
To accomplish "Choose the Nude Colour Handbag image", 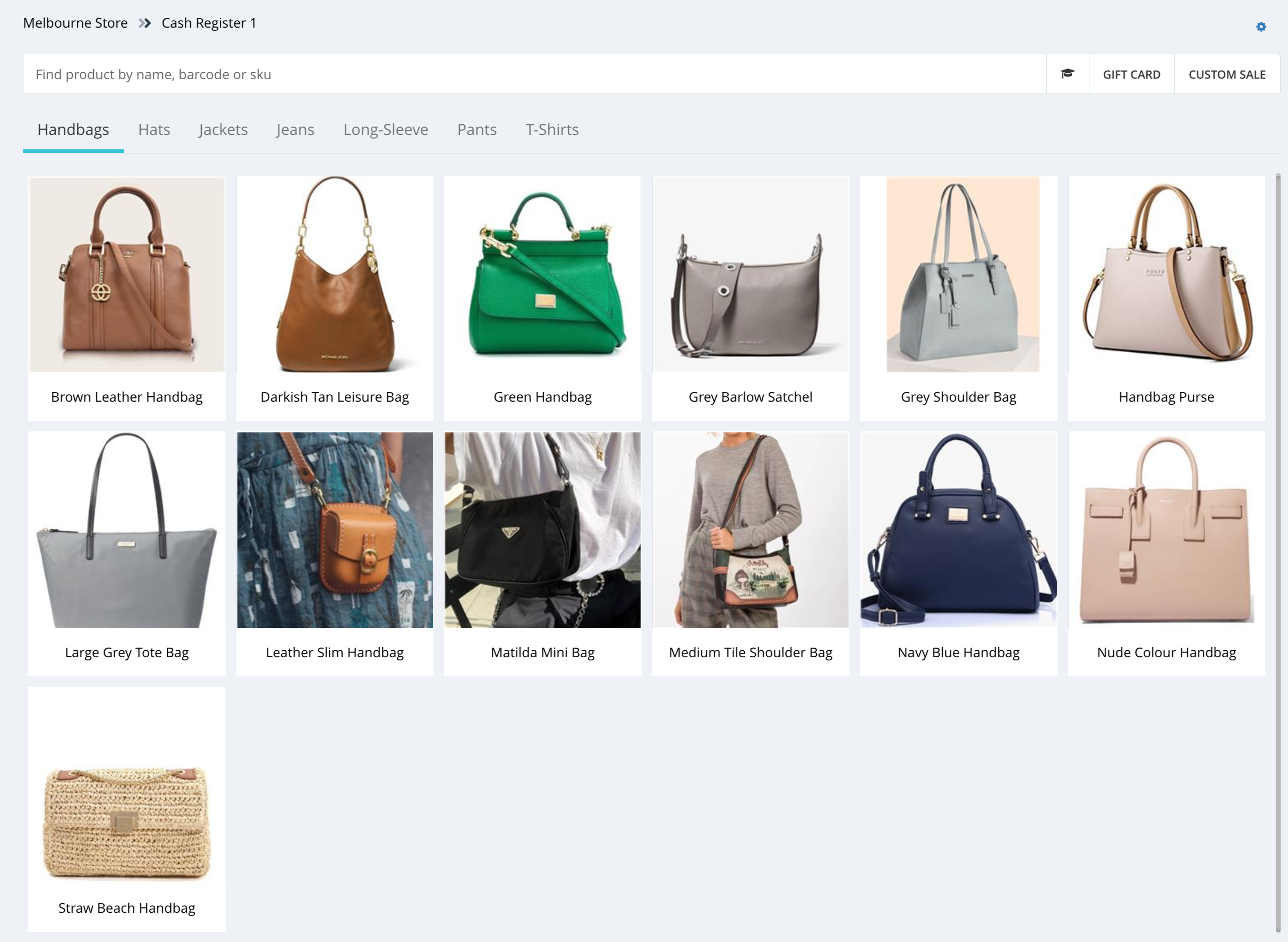I will (1166, 530).
